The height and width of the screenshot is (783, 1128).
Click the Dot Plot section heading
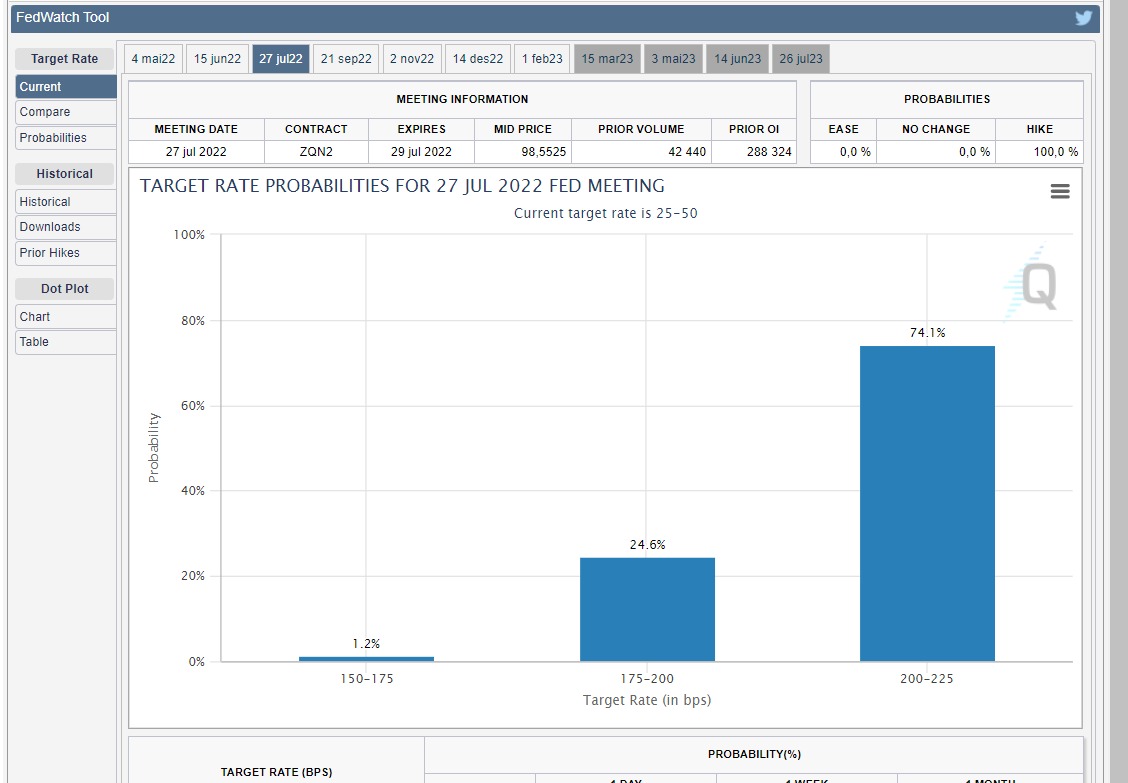[65, 289]
